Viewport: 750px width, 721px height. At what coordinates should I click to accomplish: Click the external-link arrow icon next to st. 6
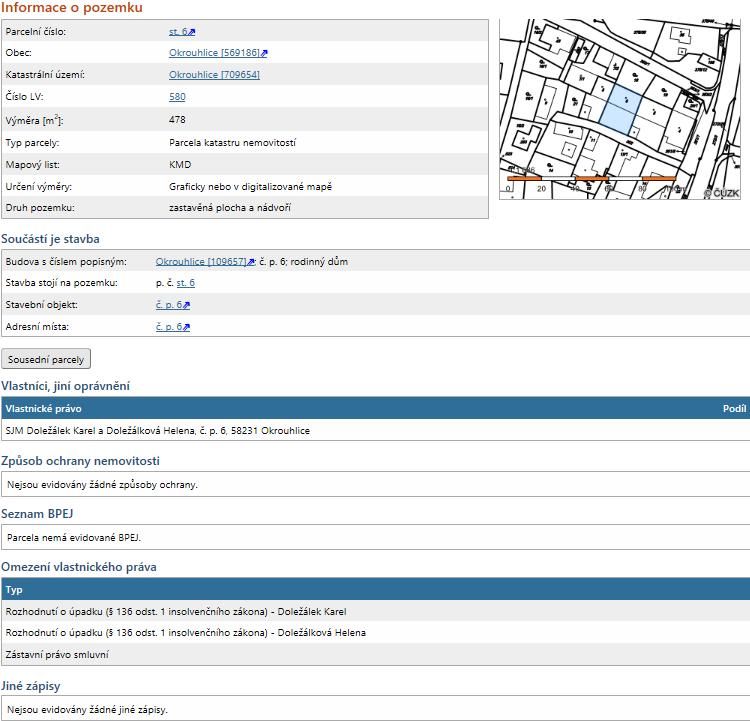192,32
